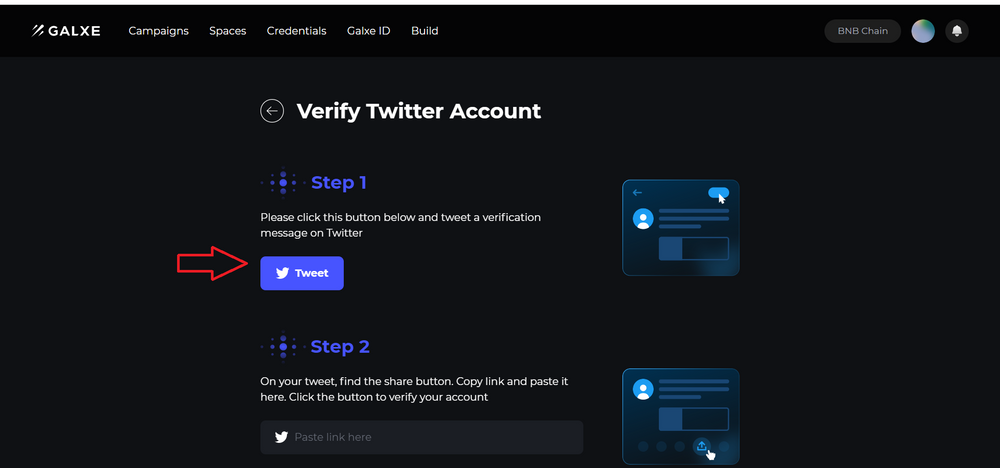The width and height of the screenshot is (1000, 468).
Task: Click the Twitter bird icon on the Tweet button
Action: (283, 273)
